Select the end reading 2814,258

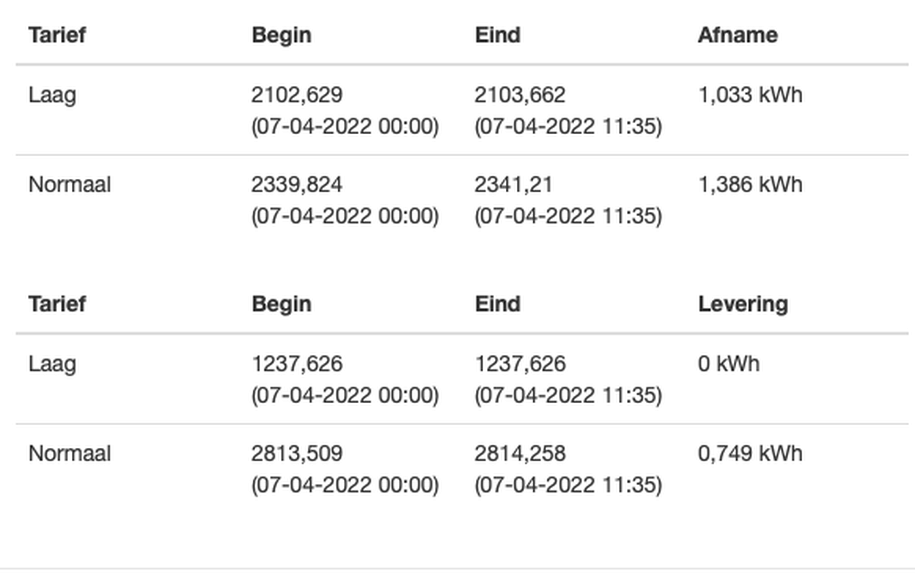click(520, 454)
